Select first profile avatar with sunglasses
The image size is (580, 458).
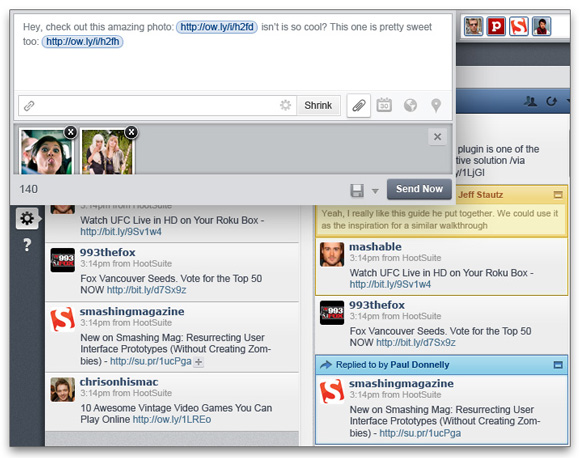click(473, 26)
